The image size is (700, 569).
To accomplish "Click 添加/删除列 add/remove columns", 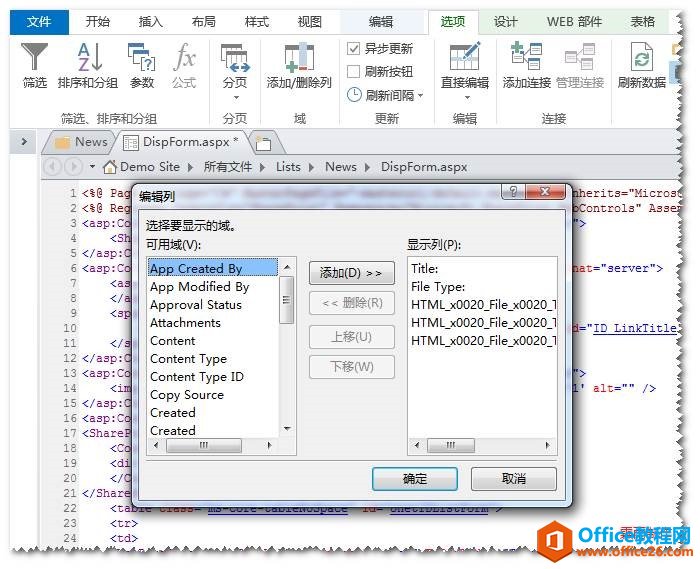I will coord(299,66).
